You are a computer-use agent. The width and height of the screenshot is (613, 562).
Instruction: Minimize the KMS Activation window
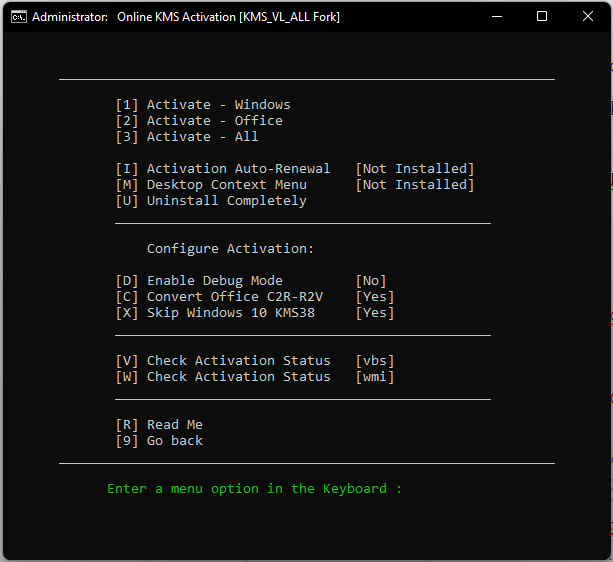[x=496, y=16]
